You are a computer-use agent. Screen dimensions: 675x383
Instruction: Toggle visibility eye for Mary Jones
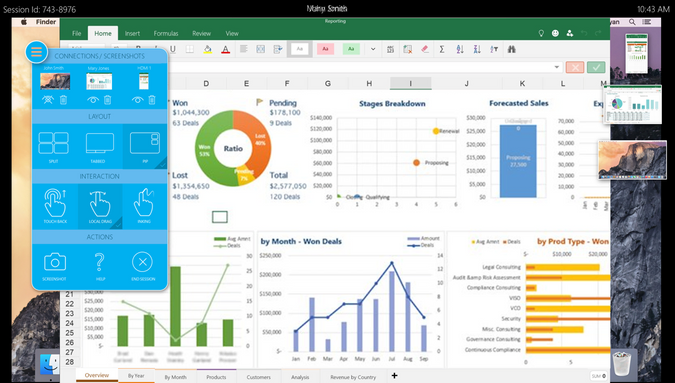click(x=93, y=100)
